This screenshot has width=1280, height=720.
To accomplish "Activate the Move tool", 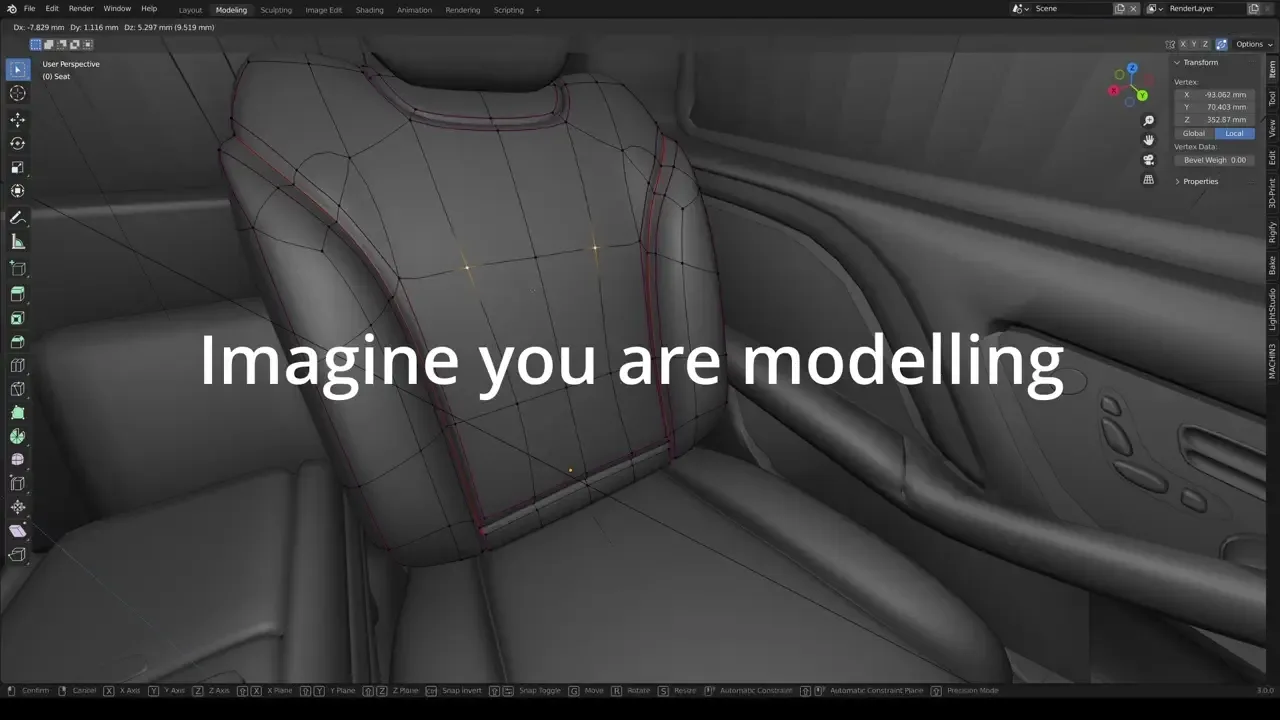I will click(x=17, y=119).
